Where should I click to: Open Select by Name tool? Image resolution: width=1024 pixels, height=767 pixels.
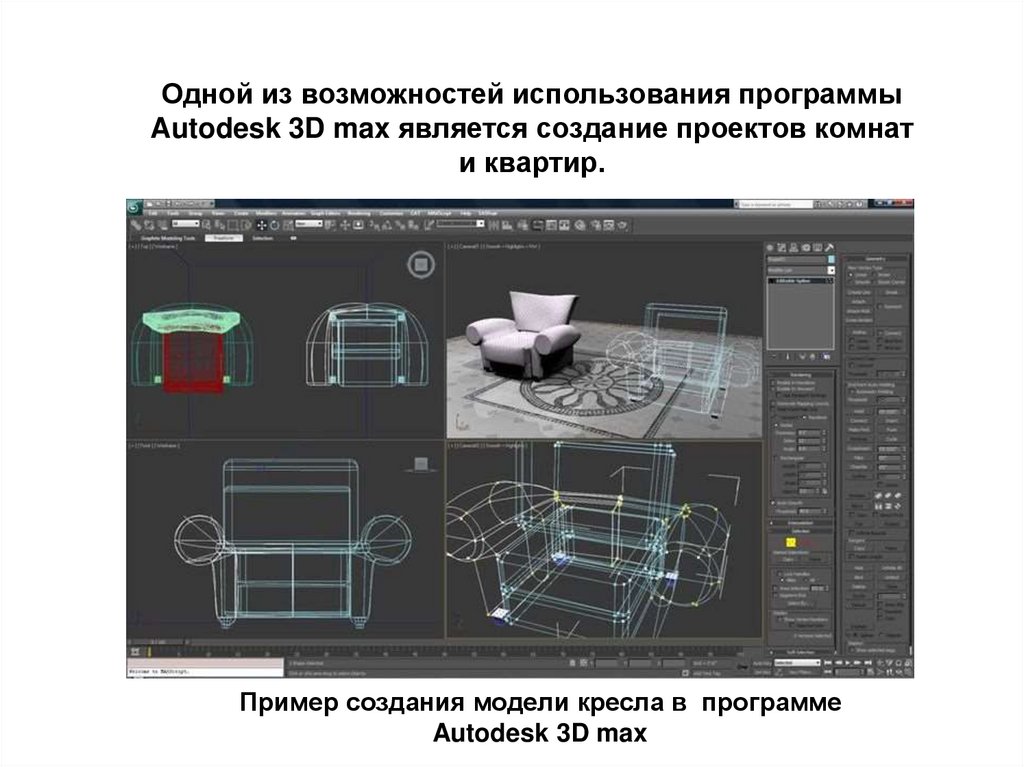[x=219, y=225]
